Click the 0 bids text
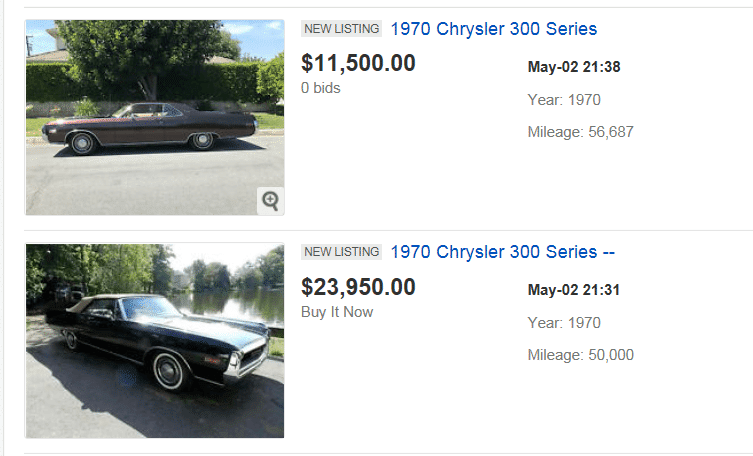 click(x=321, y=88)
